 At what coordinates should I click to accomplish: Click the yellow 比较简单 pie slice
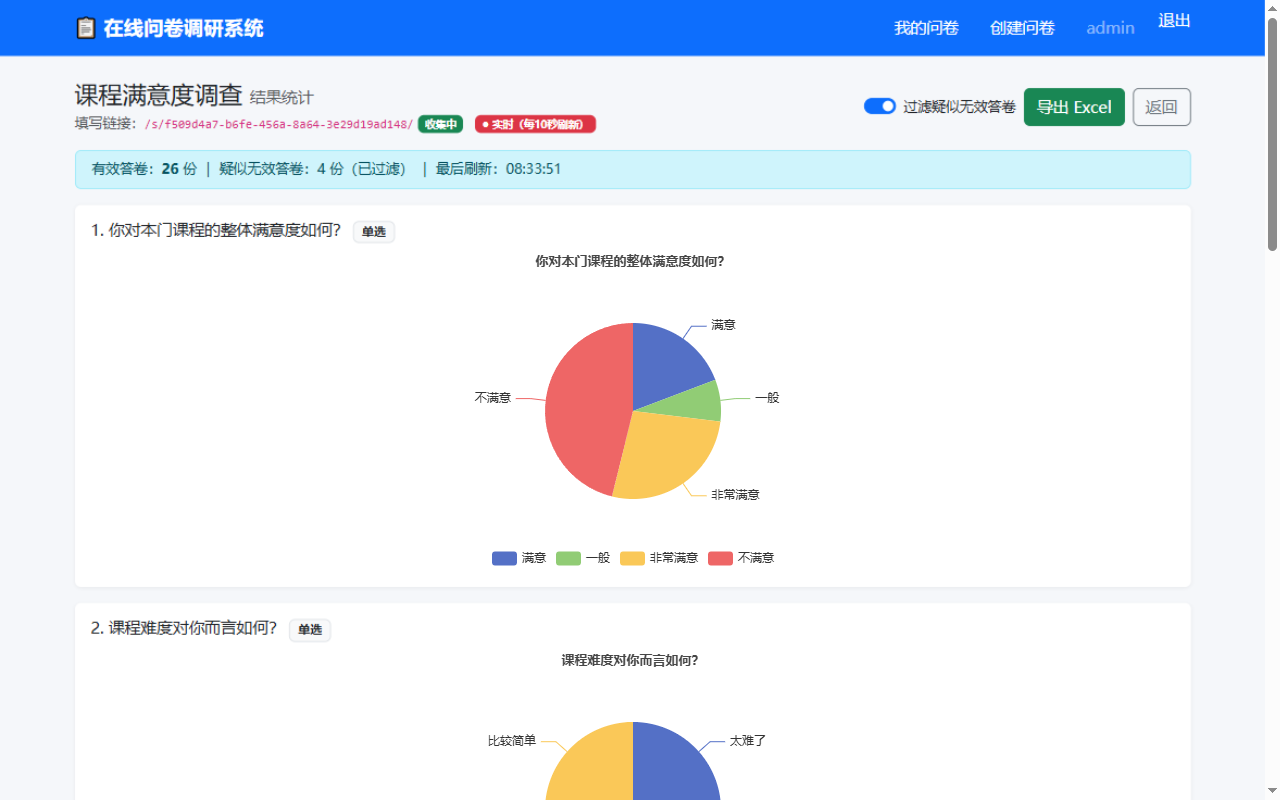(x=590, y=765)
